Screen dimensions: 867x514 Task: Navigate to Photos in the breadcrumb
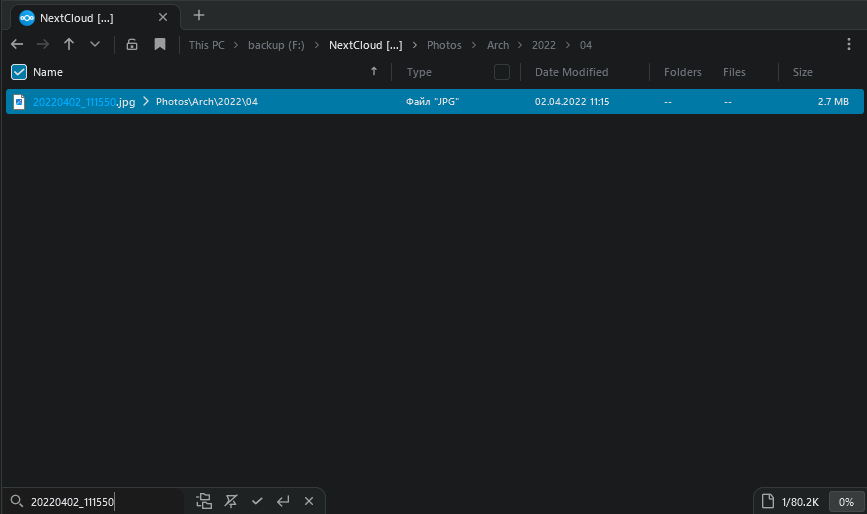444,45
